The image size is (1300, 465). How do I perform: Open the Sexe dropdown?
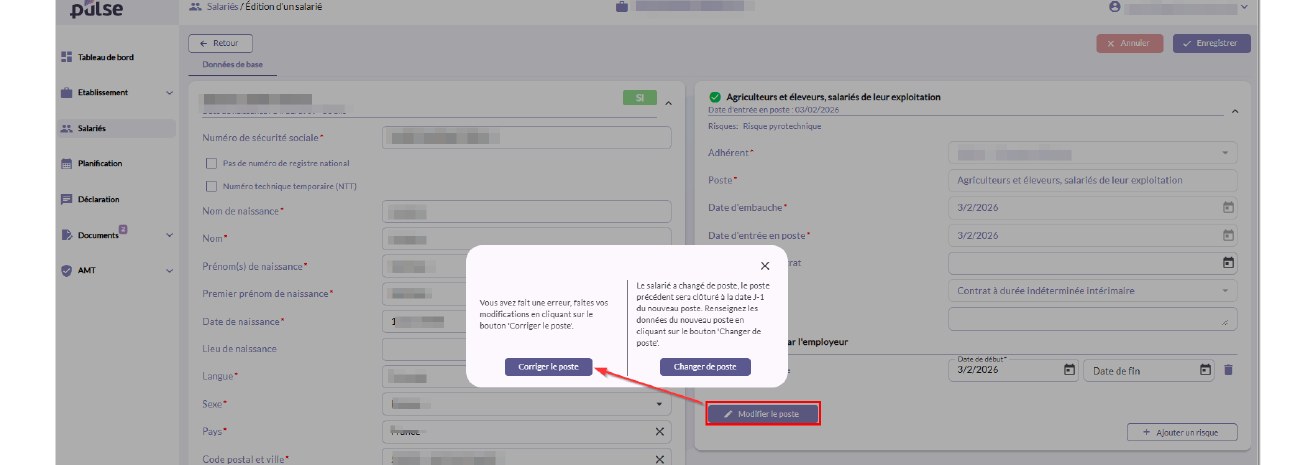[x=526, y=404]
